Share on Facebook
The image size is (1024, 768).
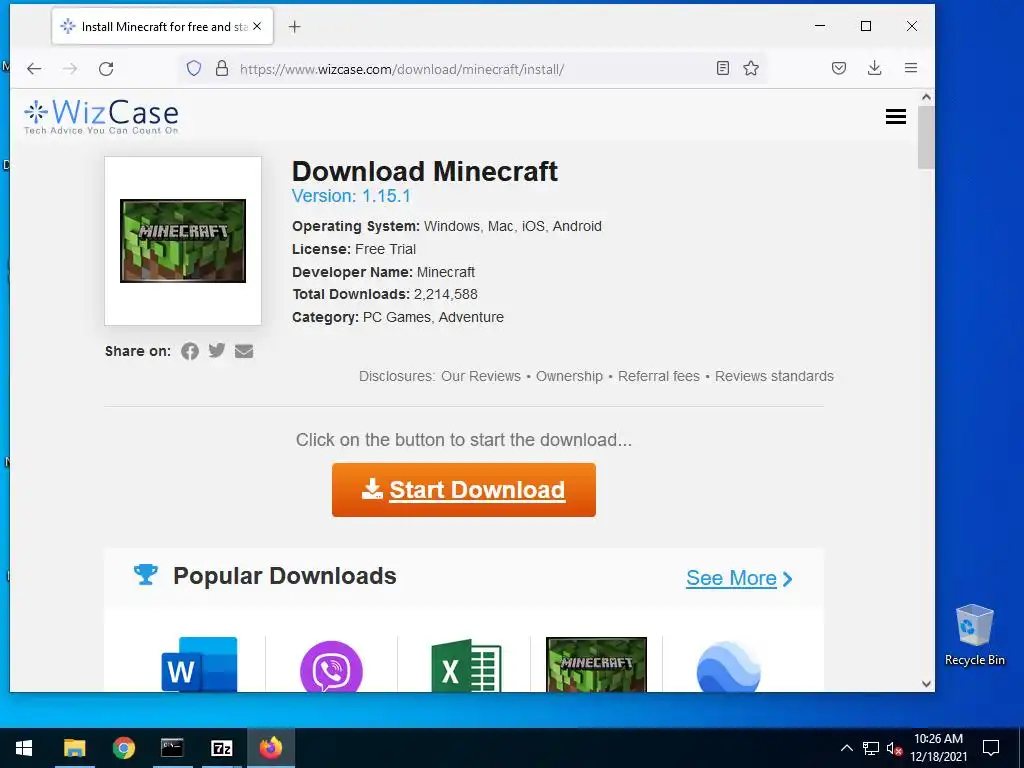click(190, 351)
